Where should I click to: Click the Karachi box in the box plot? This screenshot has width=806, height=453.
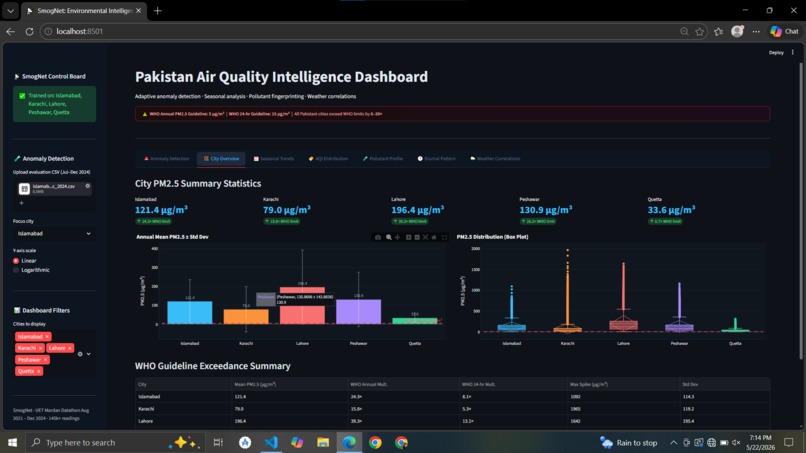point(567,329)
